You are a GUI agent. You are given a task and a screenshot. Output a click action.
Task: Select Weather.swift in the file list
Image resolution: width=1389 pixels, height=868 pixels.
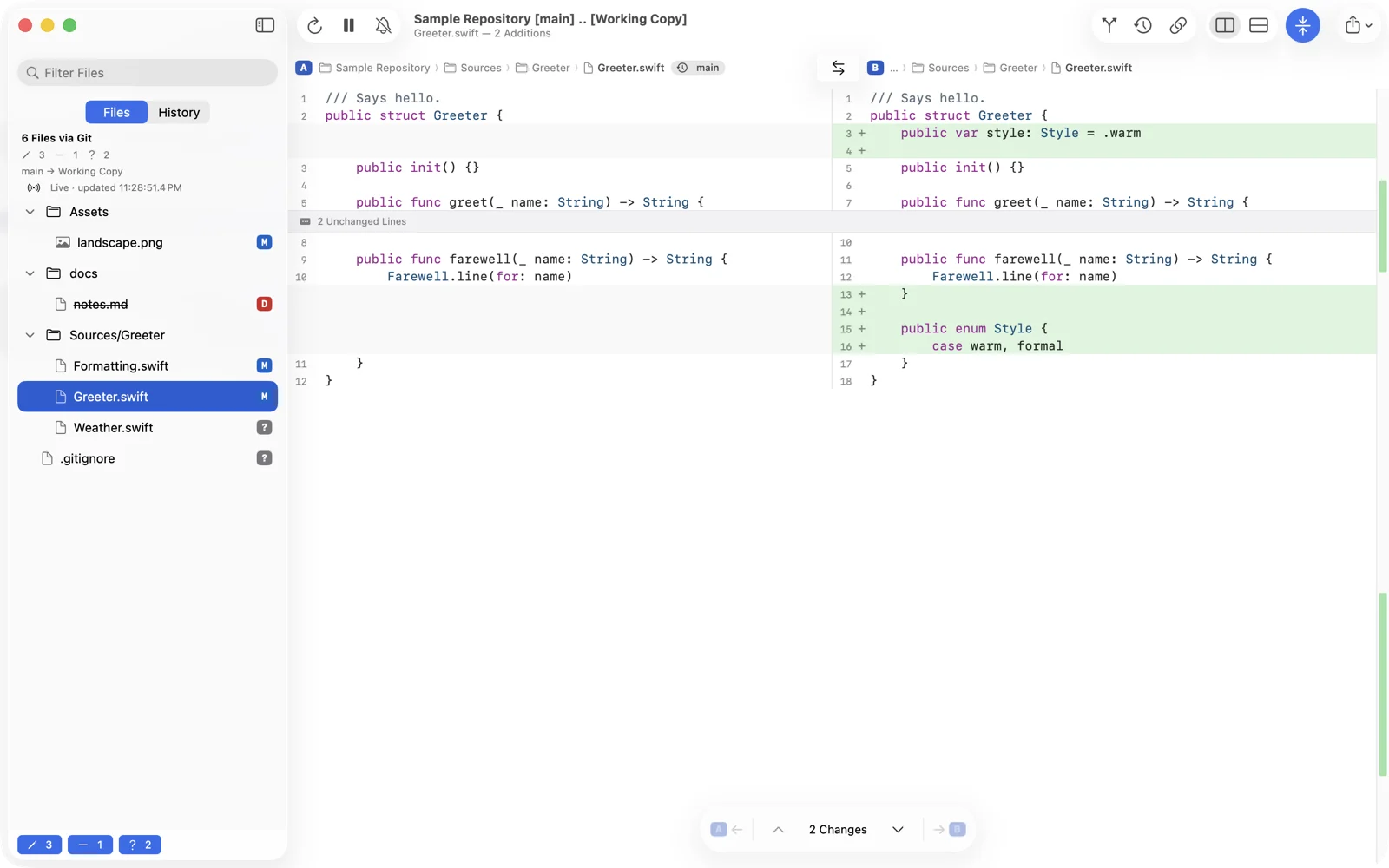pyautogui.click(x=148, y=427)
